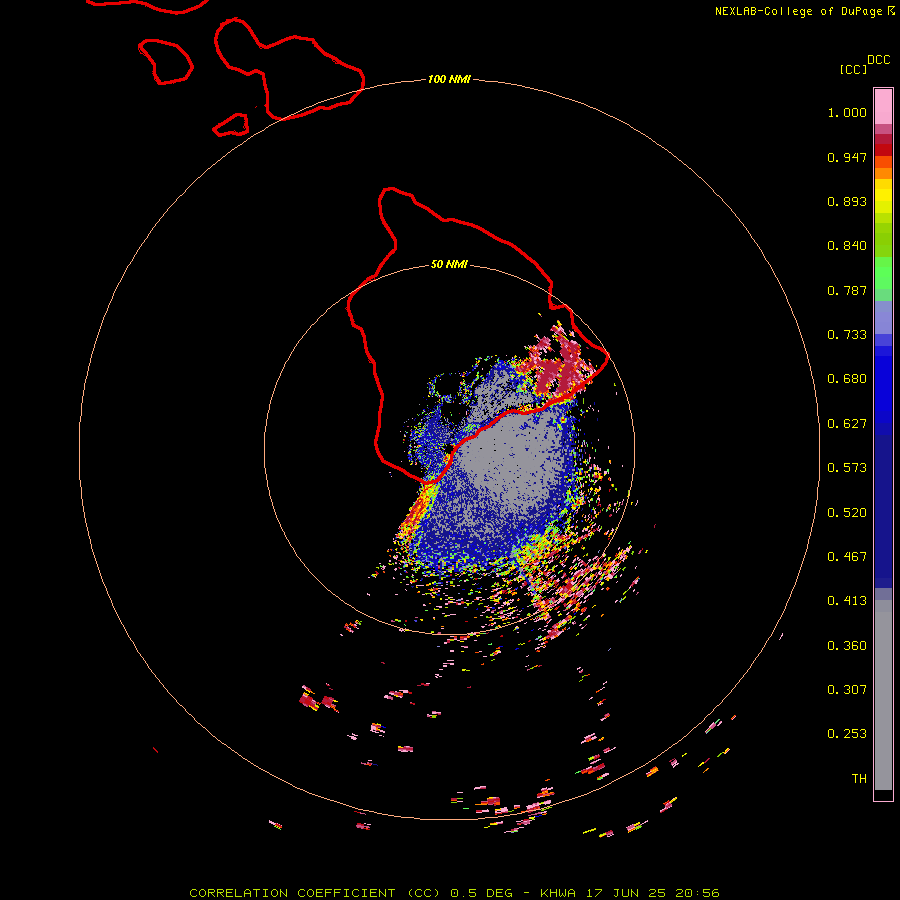Click the 0.893 scale value

(x=847, y=201)
